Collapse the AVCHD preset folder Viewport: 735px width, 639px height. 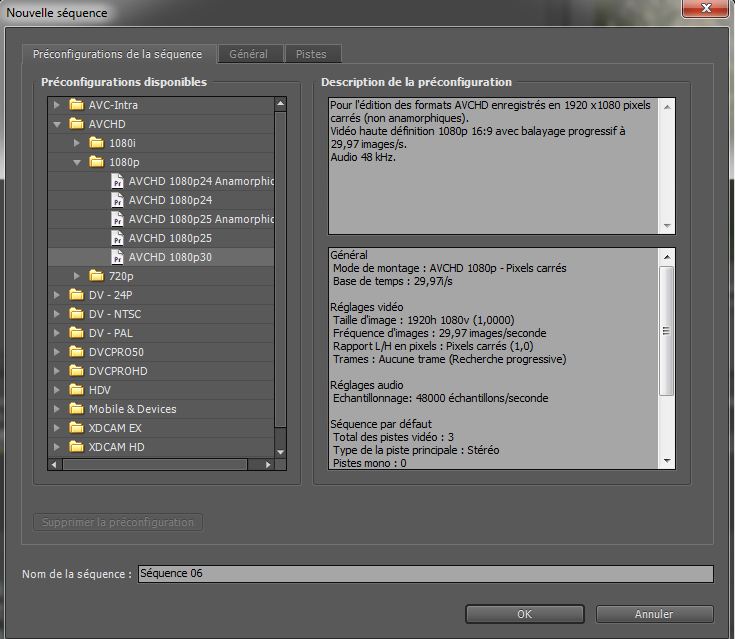(x=57, y=124)
